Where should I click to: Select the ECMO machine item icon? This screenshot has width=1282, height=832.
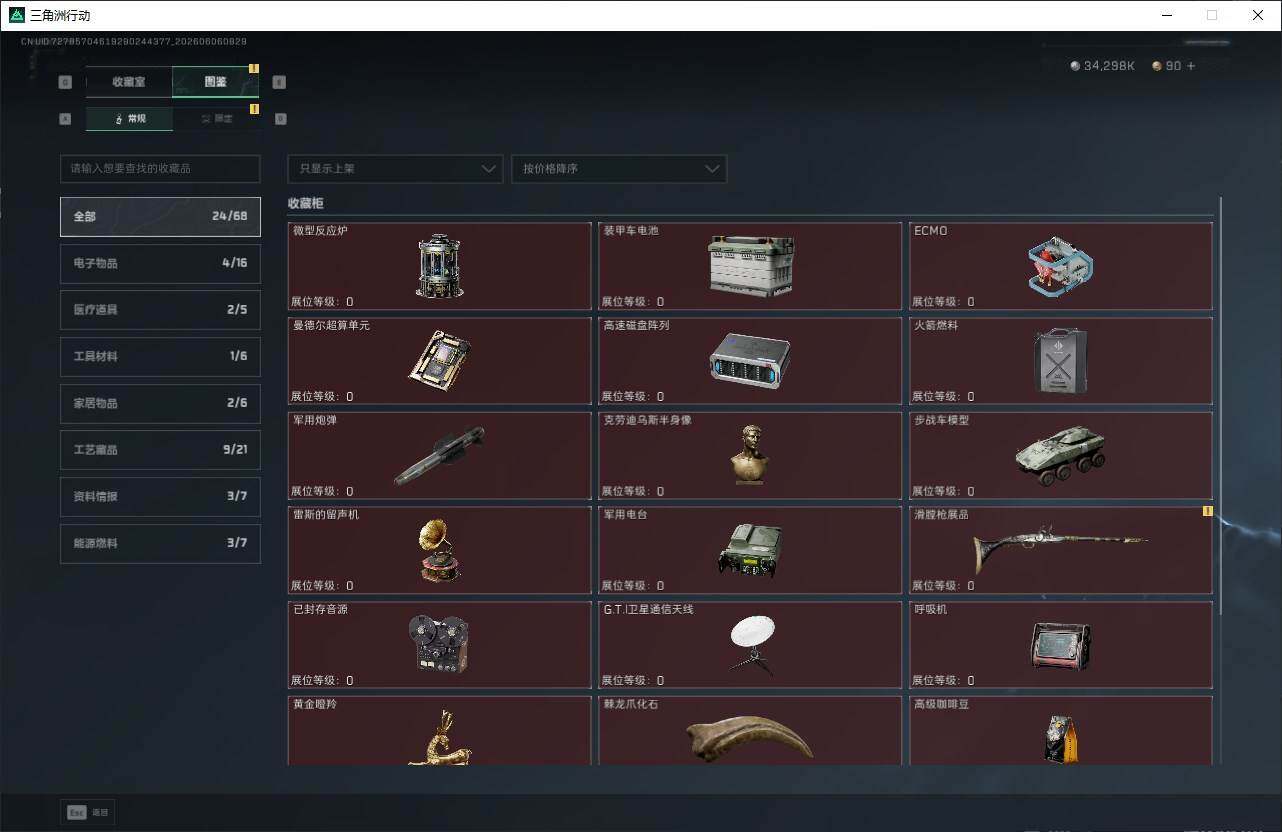tap(1060, 266)
